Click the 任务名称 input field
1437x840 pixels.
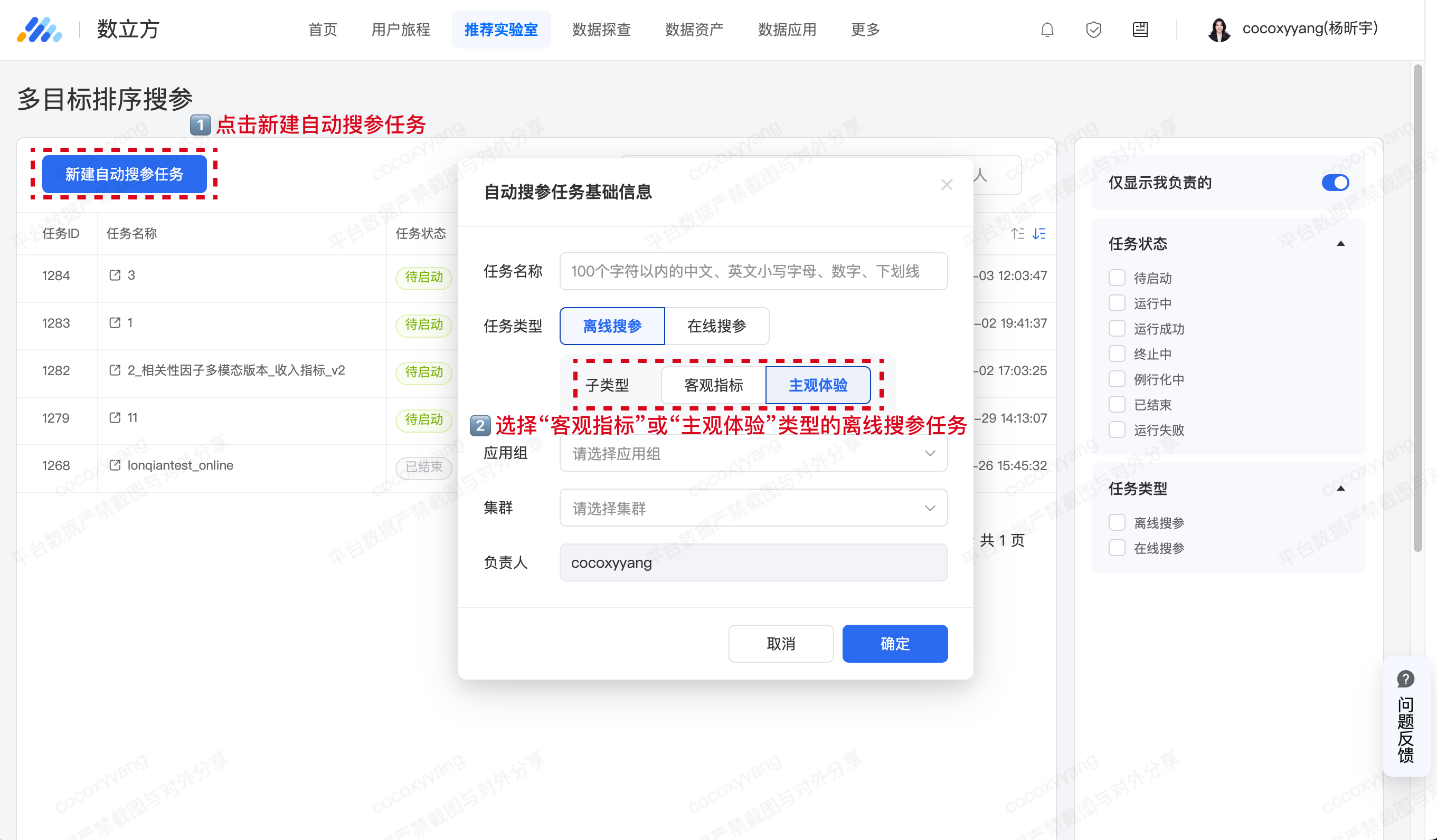click(753, 271)
